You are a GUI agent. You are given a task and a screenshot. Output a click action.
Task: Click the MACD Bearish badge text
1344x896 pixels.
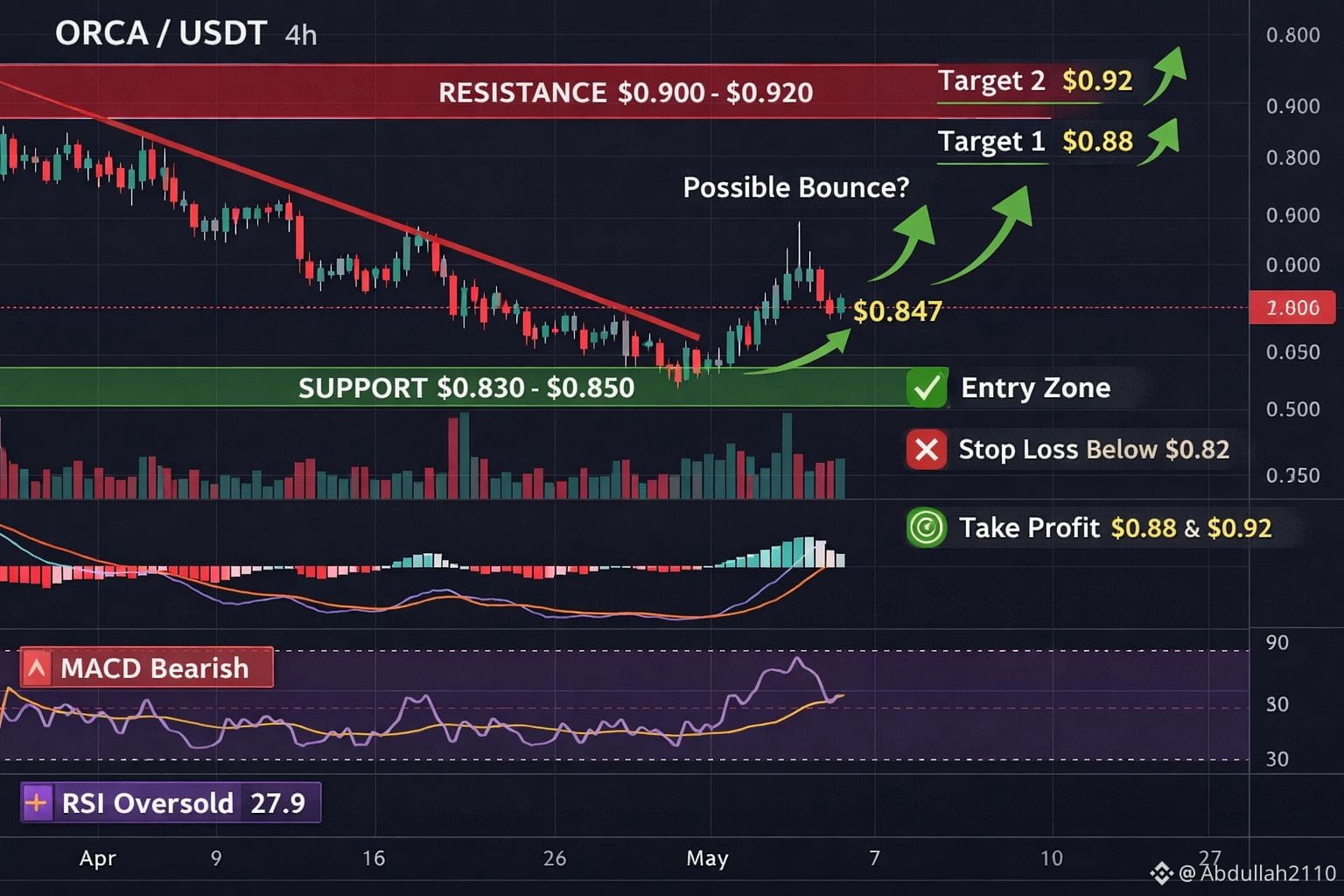pyautogui.click(x=155, y=668)
